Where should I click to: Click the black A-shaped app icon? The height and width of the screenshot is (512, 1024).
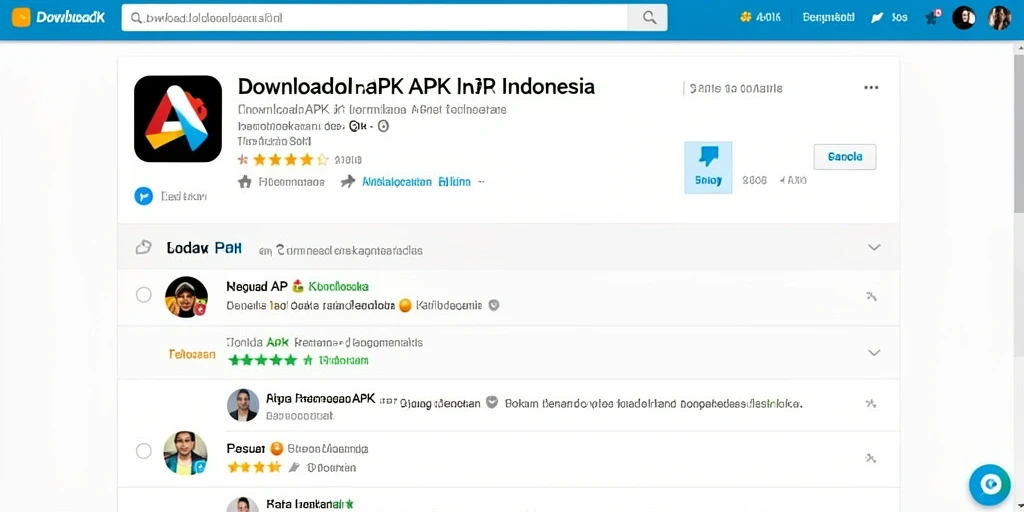pyautogui.click(x=178, y=119)
